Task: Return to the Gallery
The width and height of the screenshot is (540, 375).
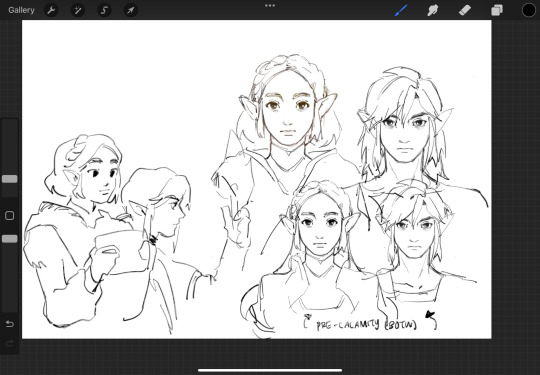Action: point(21,10)
